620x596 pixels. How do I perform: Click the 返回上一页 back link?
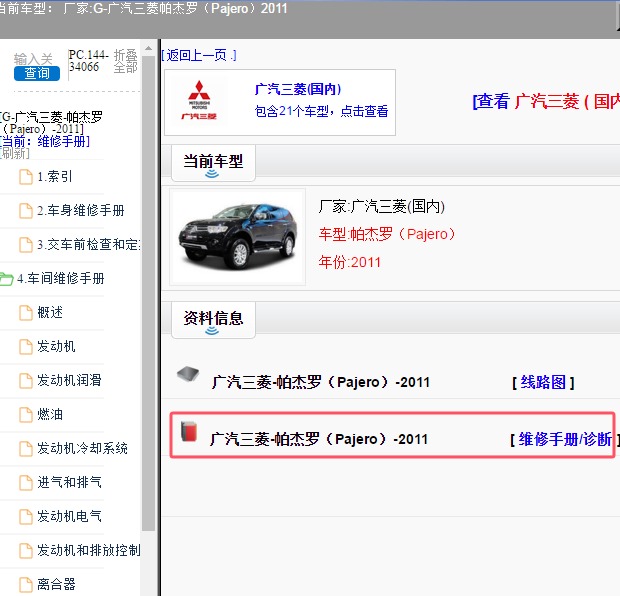199,55
